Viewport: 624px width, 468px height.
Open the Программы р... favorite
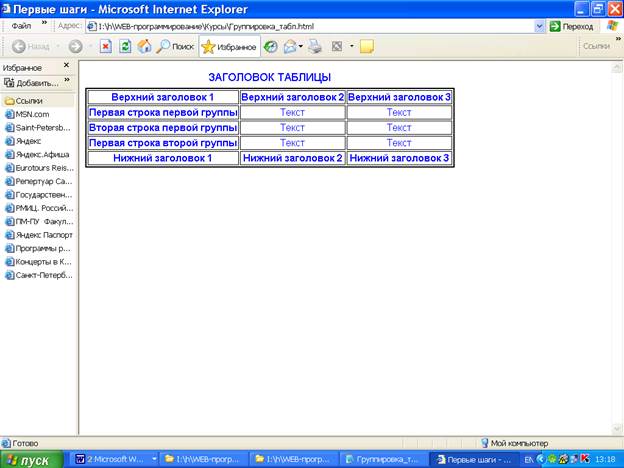click(x=37, y=249)
